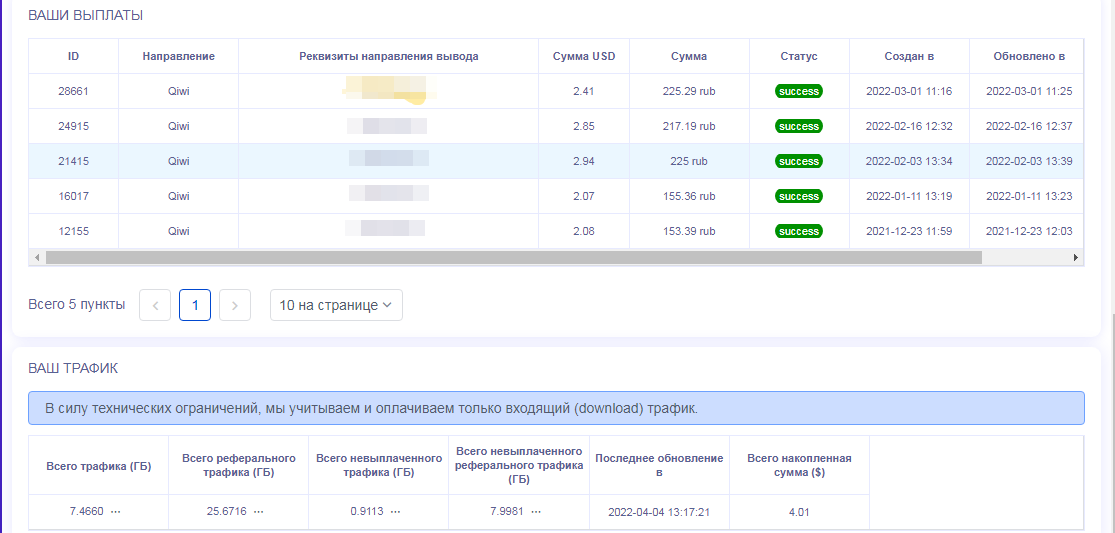The height and width of the screenshot is (533, 1115).
Task: Click the 'Статус' column header
Action: pyautogui.click(x=799, y=56)
